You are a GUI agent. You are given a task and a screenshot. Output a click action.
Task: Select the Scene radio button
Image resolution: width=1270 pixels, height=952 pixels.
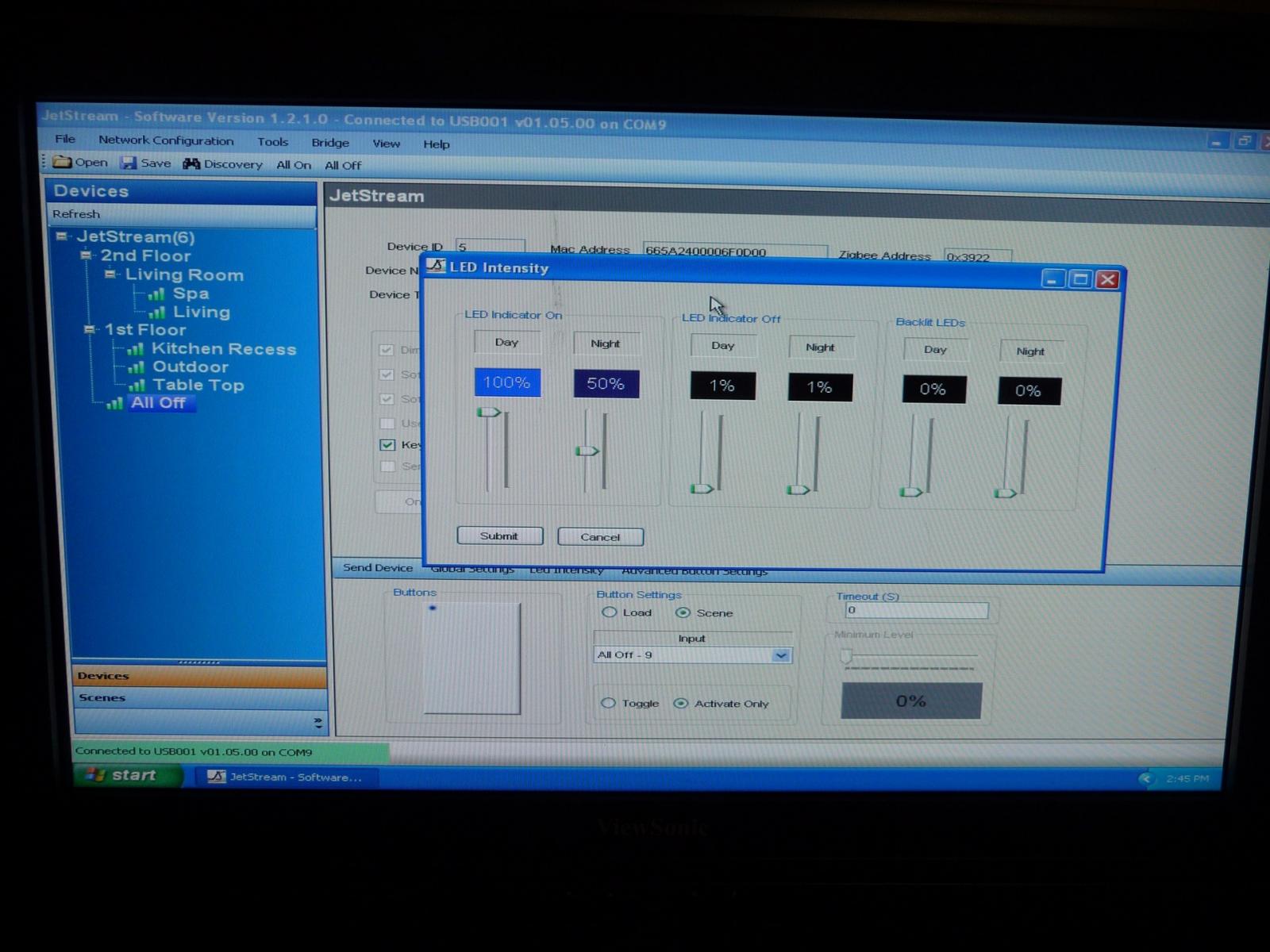click(x=683, y=612)
